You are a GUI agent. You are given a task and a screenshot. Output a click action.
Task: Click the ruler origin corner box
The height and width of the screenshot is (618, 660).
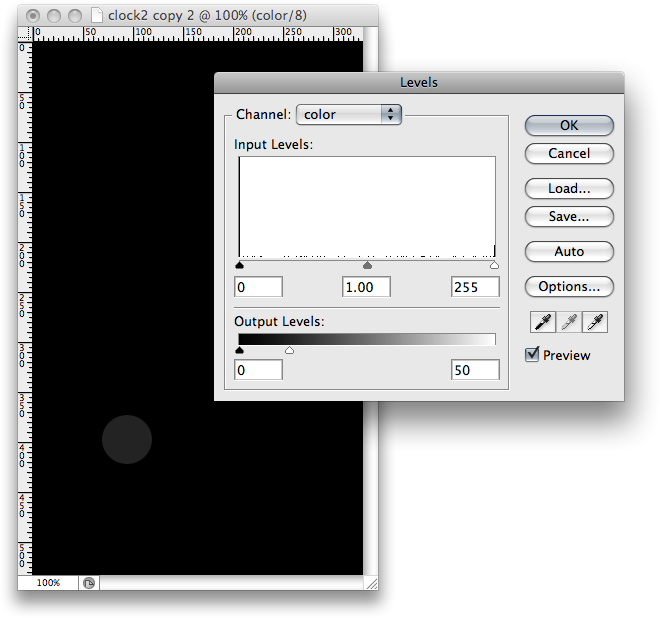point(25,34)
